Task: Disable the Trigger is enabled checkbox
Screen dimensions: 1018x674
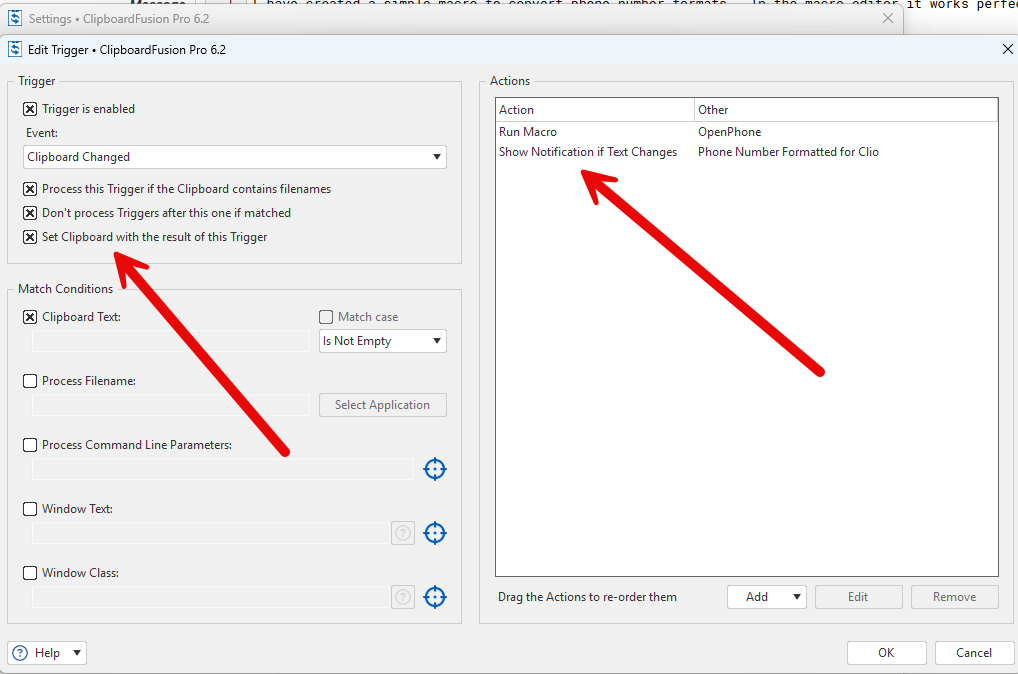Action: [30, 109]
